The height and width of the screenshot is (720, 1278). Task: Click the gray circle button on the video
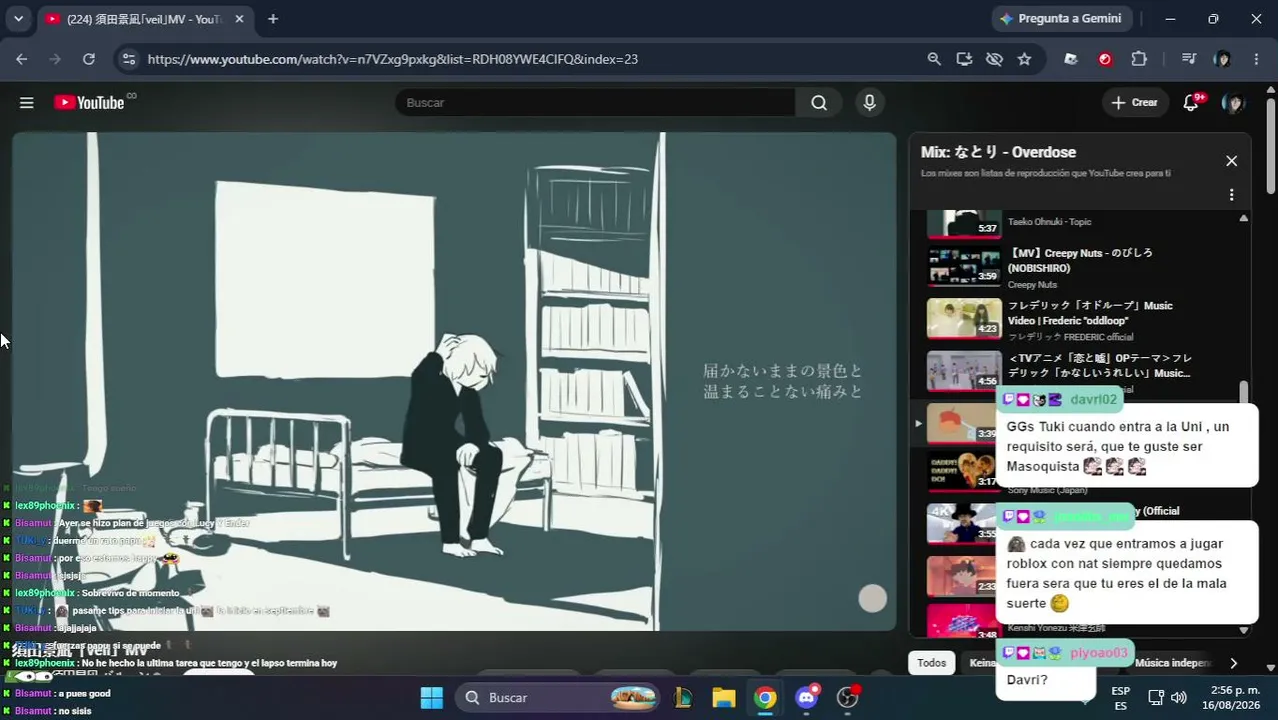pyautogui.click(x=873, y=598)
